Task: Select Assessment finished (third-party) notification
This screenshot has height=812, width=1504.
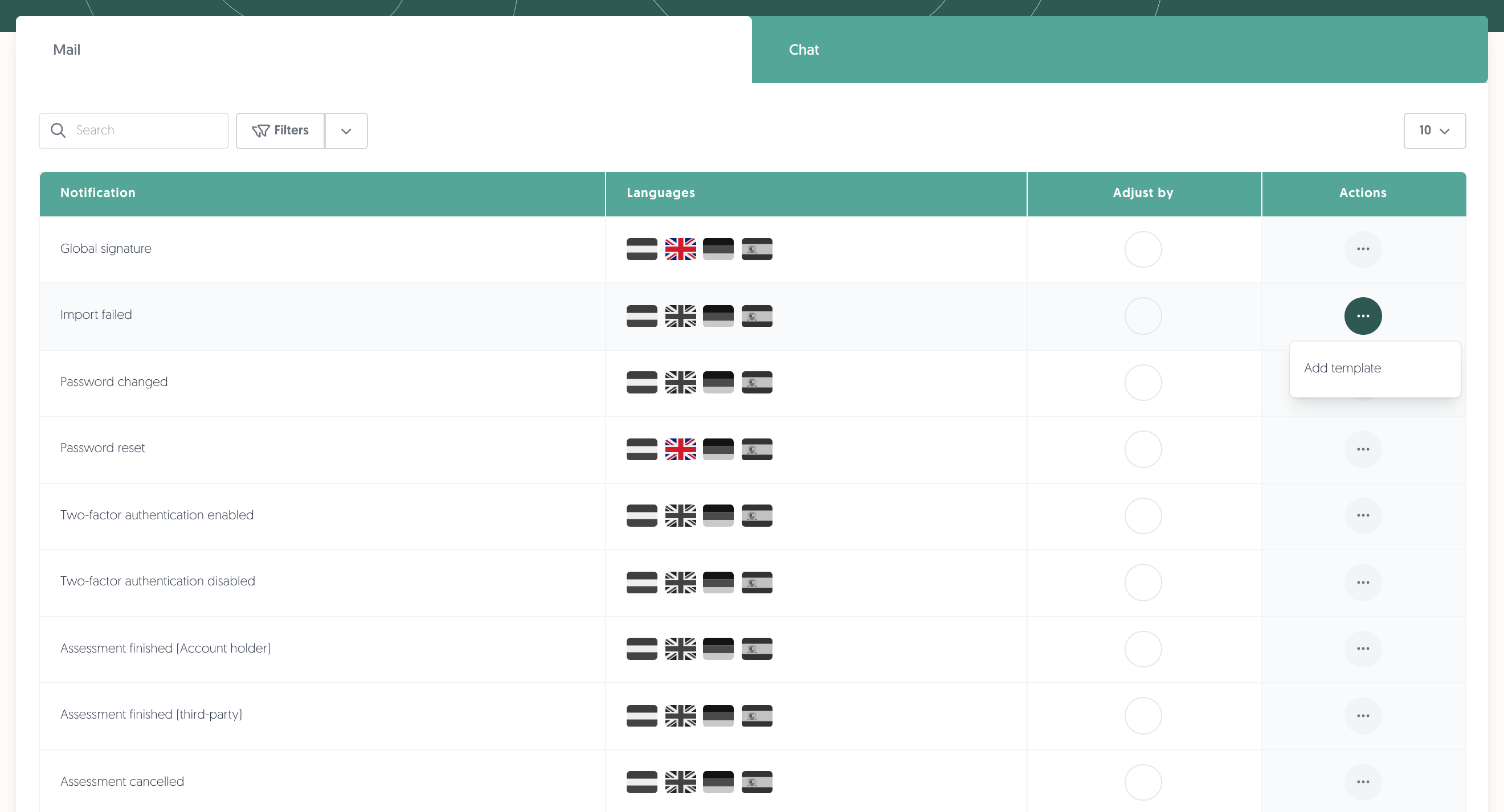Action: click(151, 714)
